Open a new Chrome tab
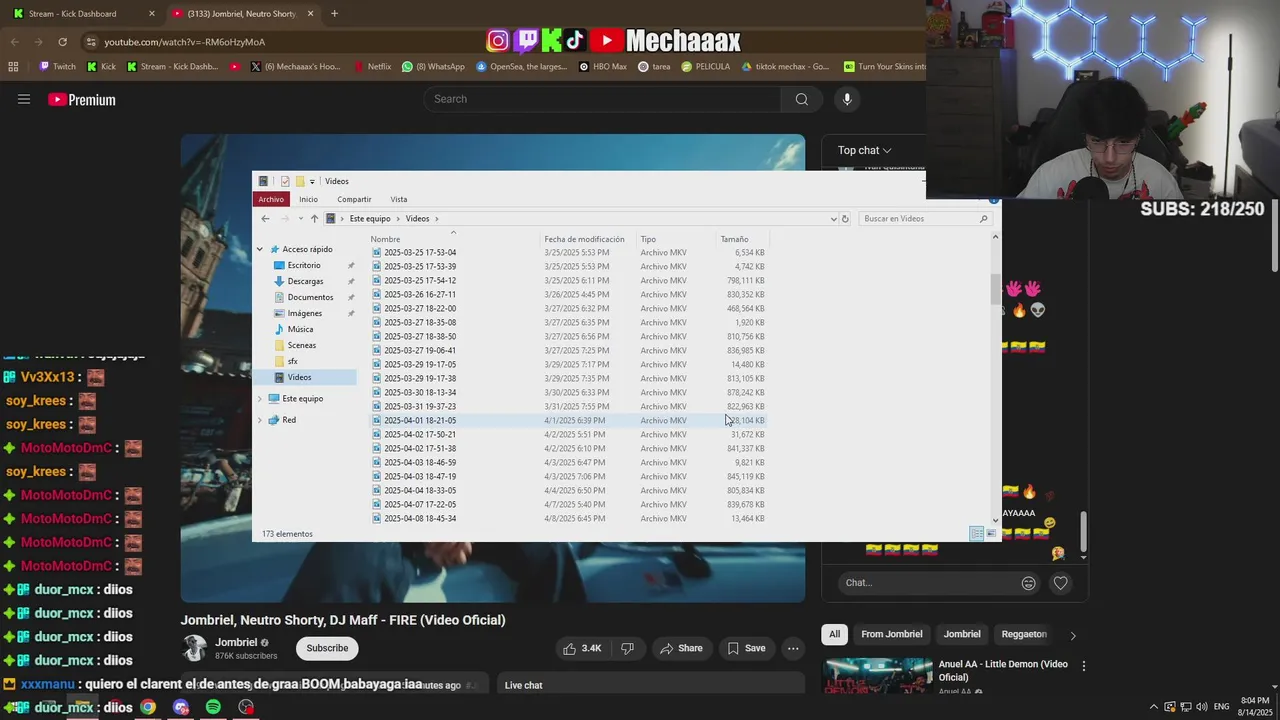Viewport: 1280px width, 720px height. pos(334,14)
